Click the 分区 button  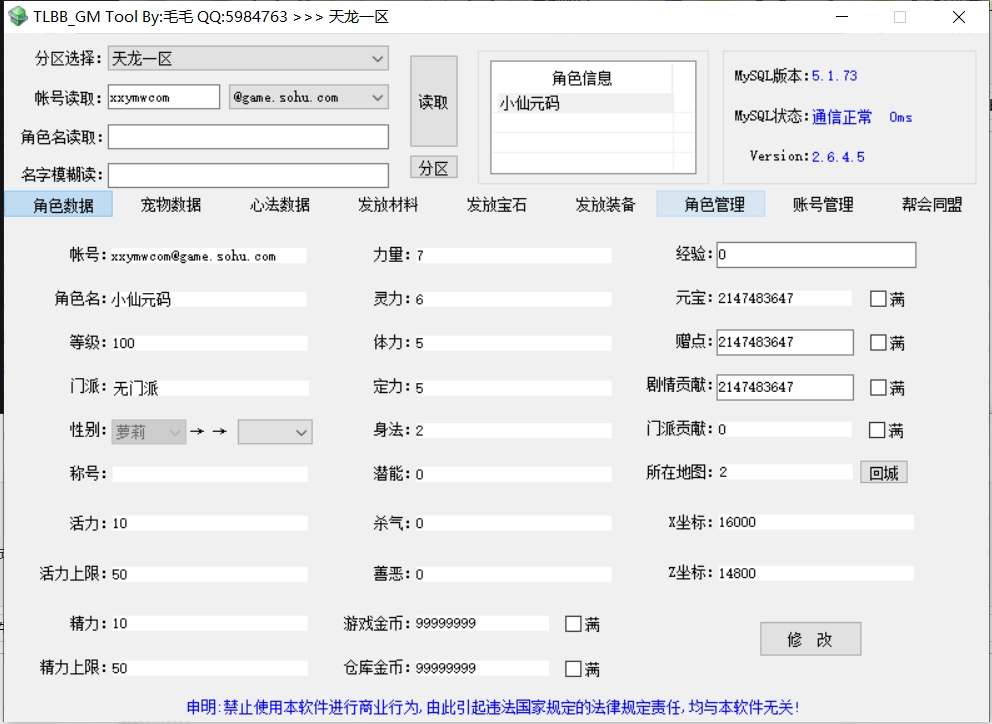point(433,168)
